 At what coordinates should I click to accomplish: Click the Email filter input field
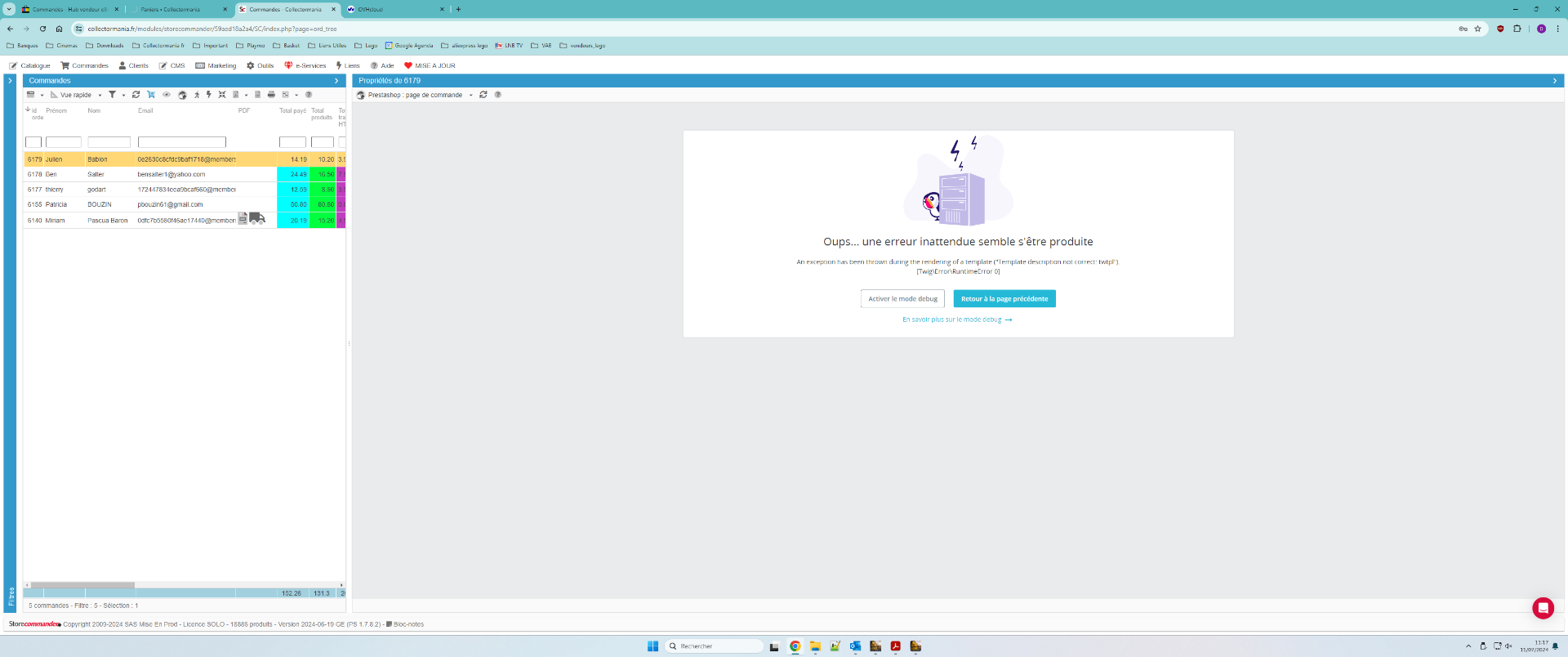(182, 142)
